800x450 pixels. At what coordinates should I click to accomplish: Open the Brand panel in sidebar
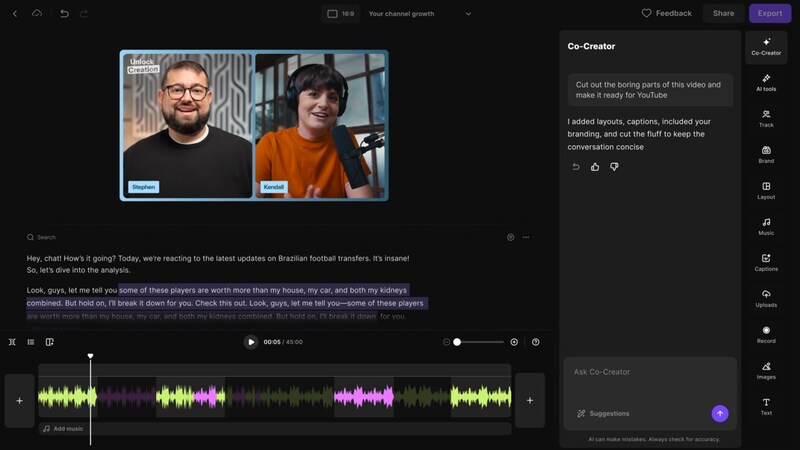pyautogui.click(x=766, y=154)
